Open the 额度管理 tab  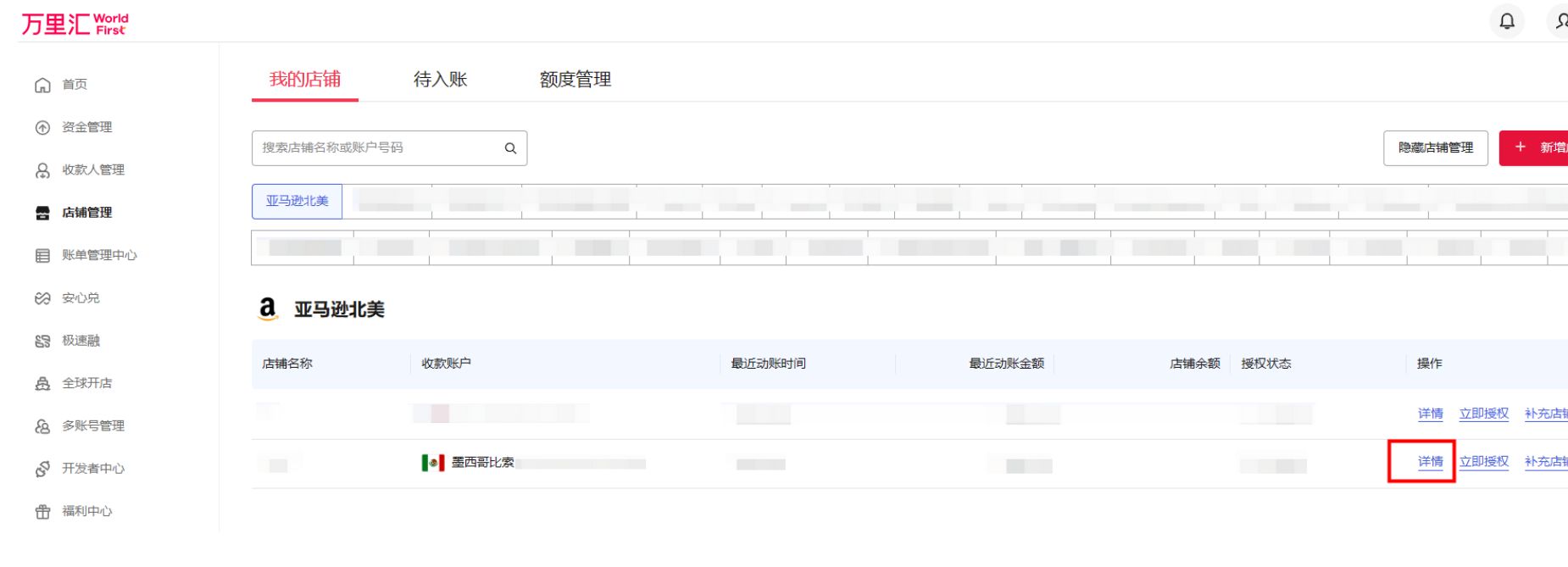click(575, 80)
